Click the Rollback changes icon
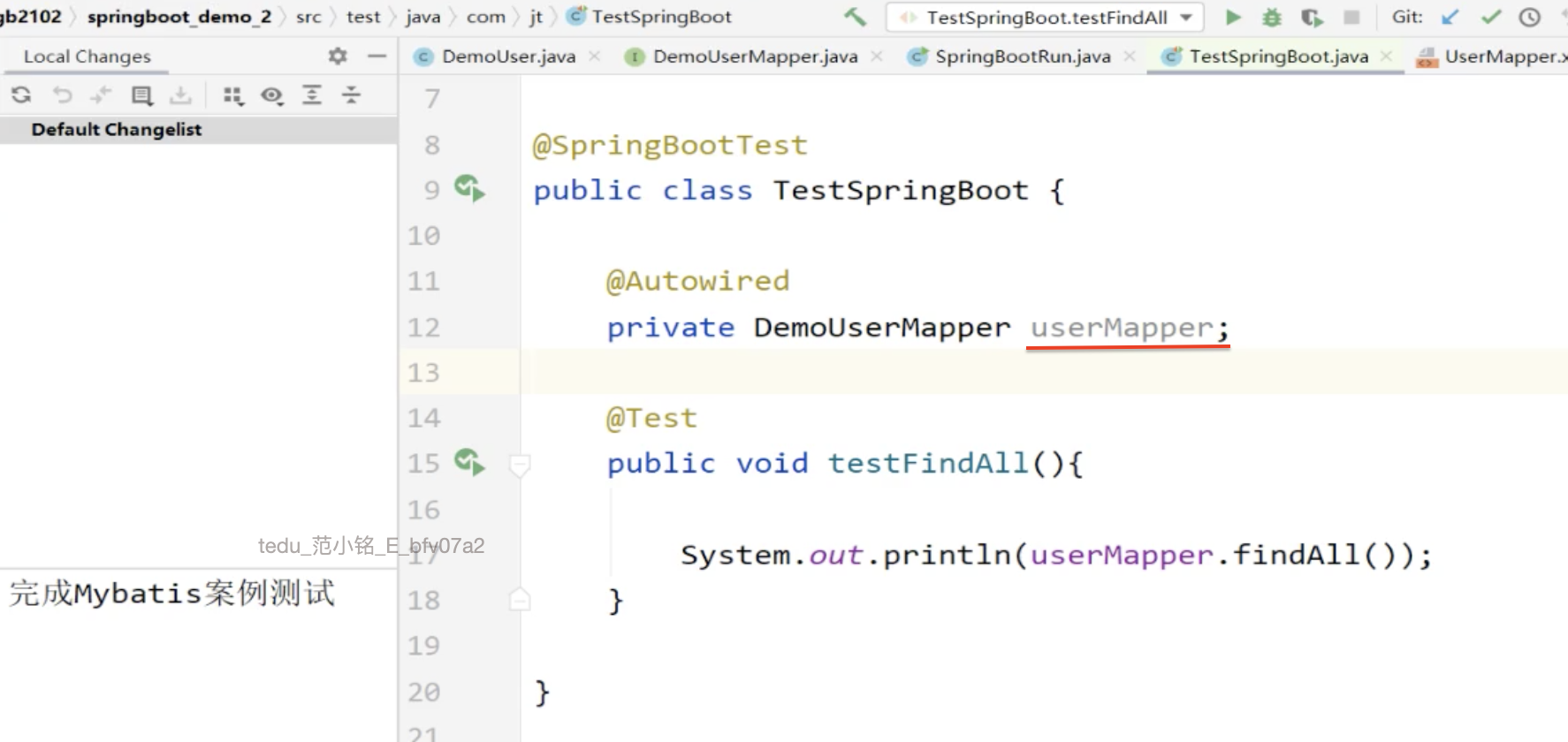This screenshot has height=742, width=1568. tap(62, 95)
